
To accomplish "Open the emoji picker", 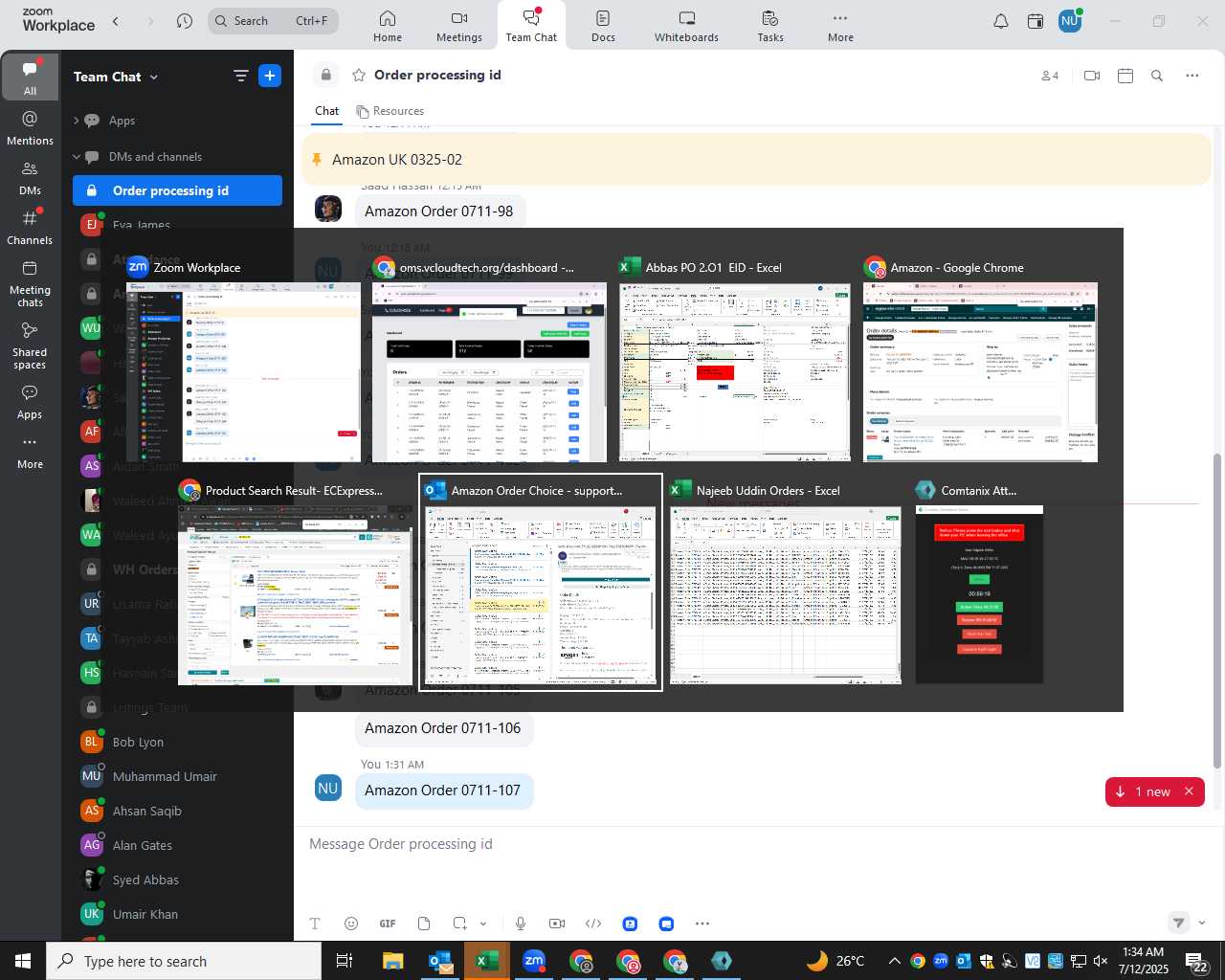I will click(x=351, y=924).
